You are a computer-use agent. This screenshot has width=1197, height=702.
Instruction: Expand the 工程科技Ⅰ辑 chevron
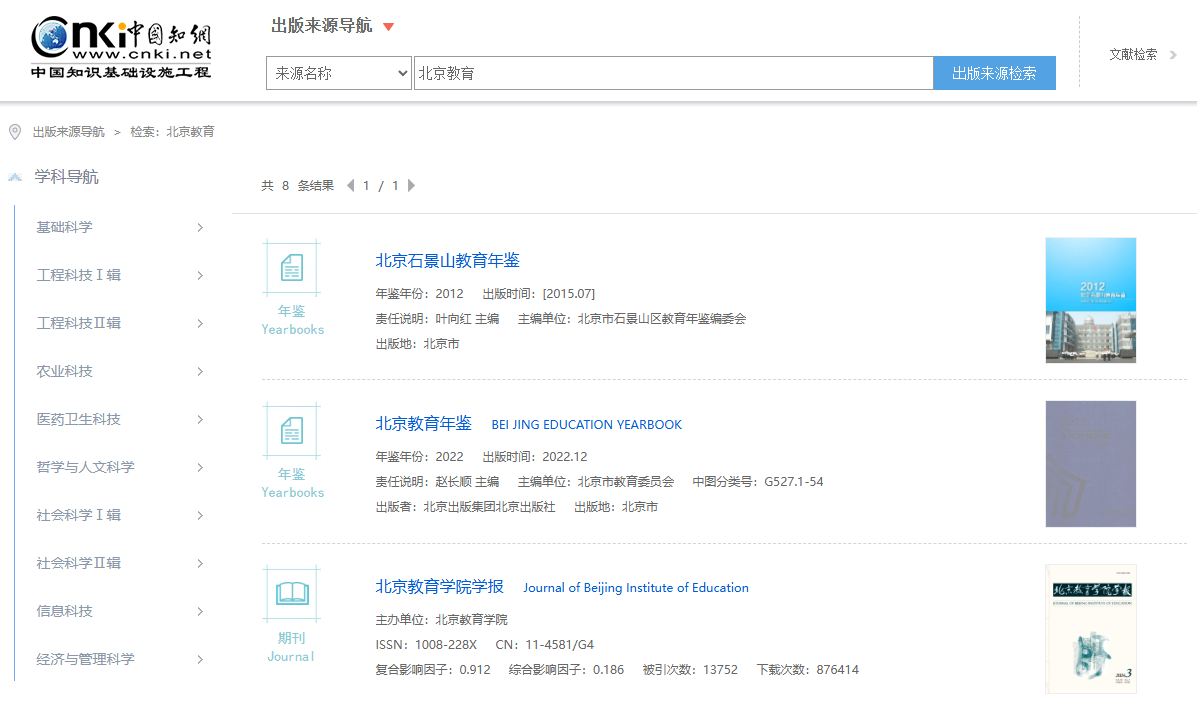[x=200, y=275]
